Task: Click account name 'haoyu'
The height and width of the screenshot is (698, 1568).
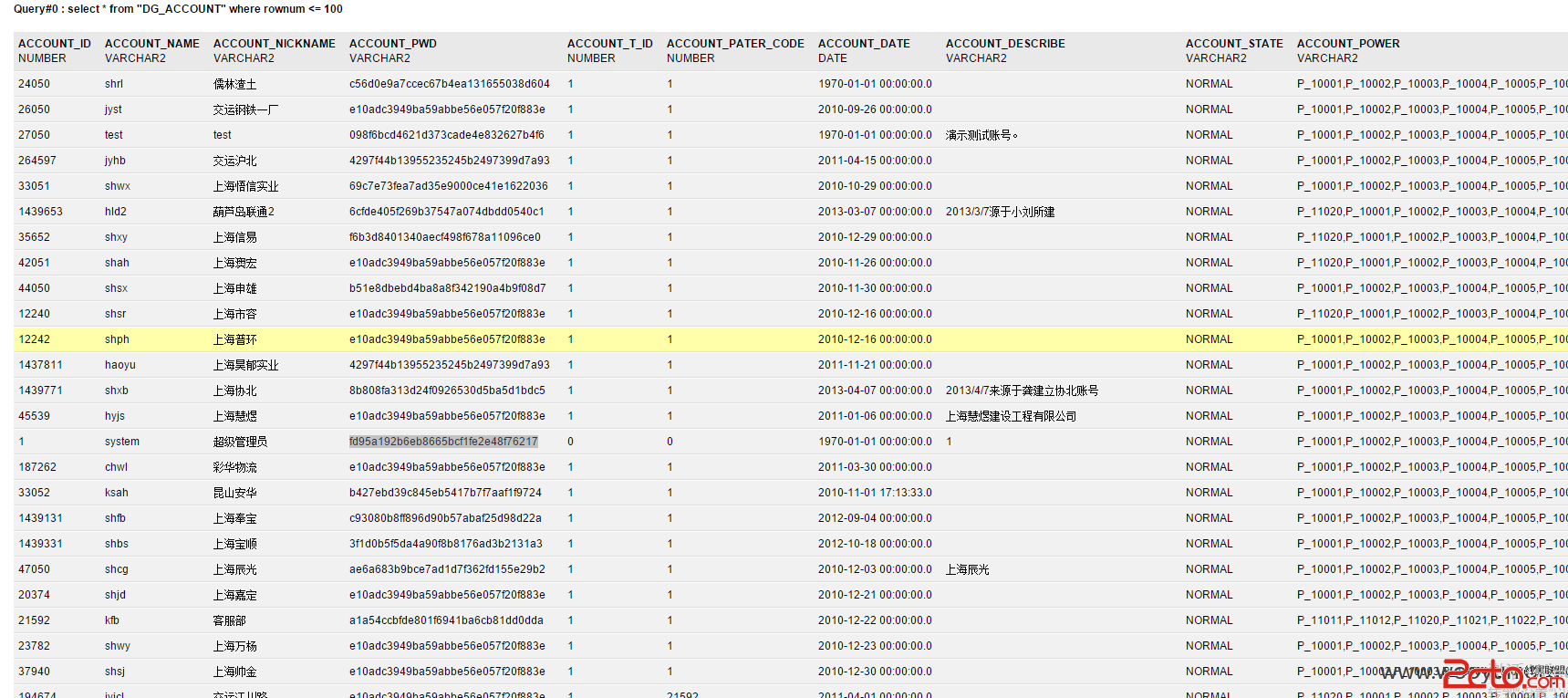Action: 120,365
